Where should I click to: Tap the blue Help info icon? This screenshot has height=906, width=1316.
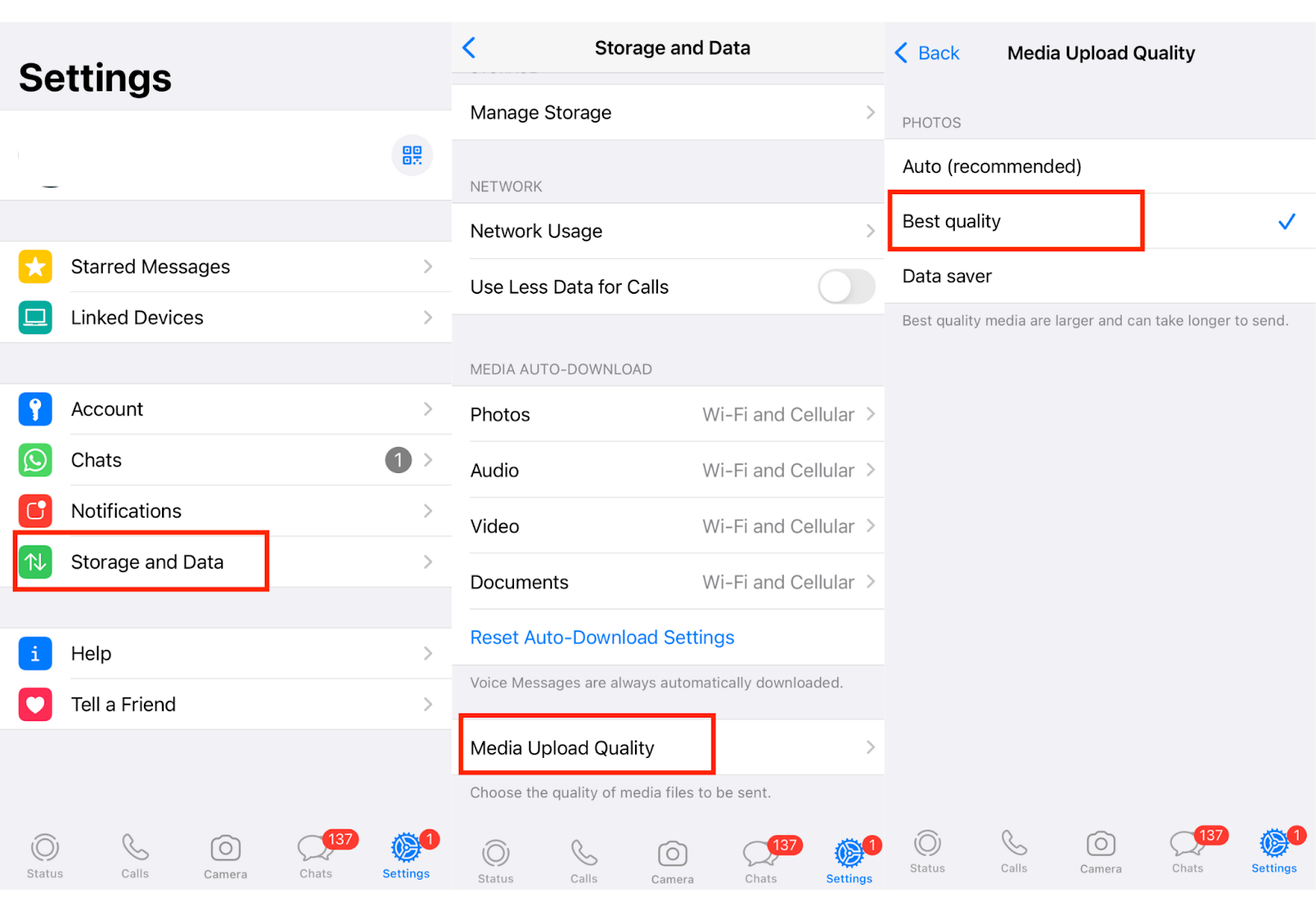point(35,653)
